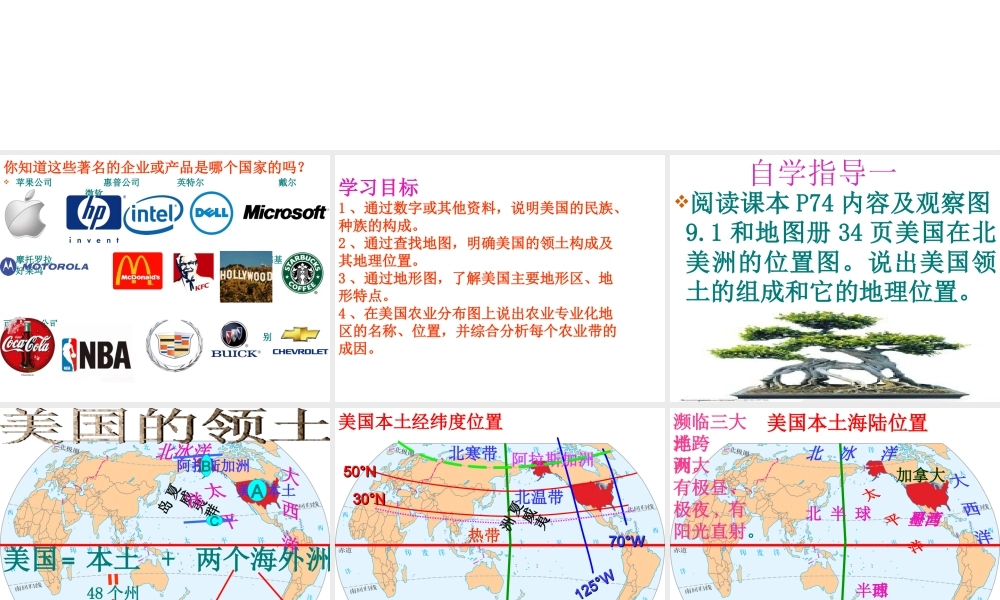Click the NBA logo

(96, 355)
